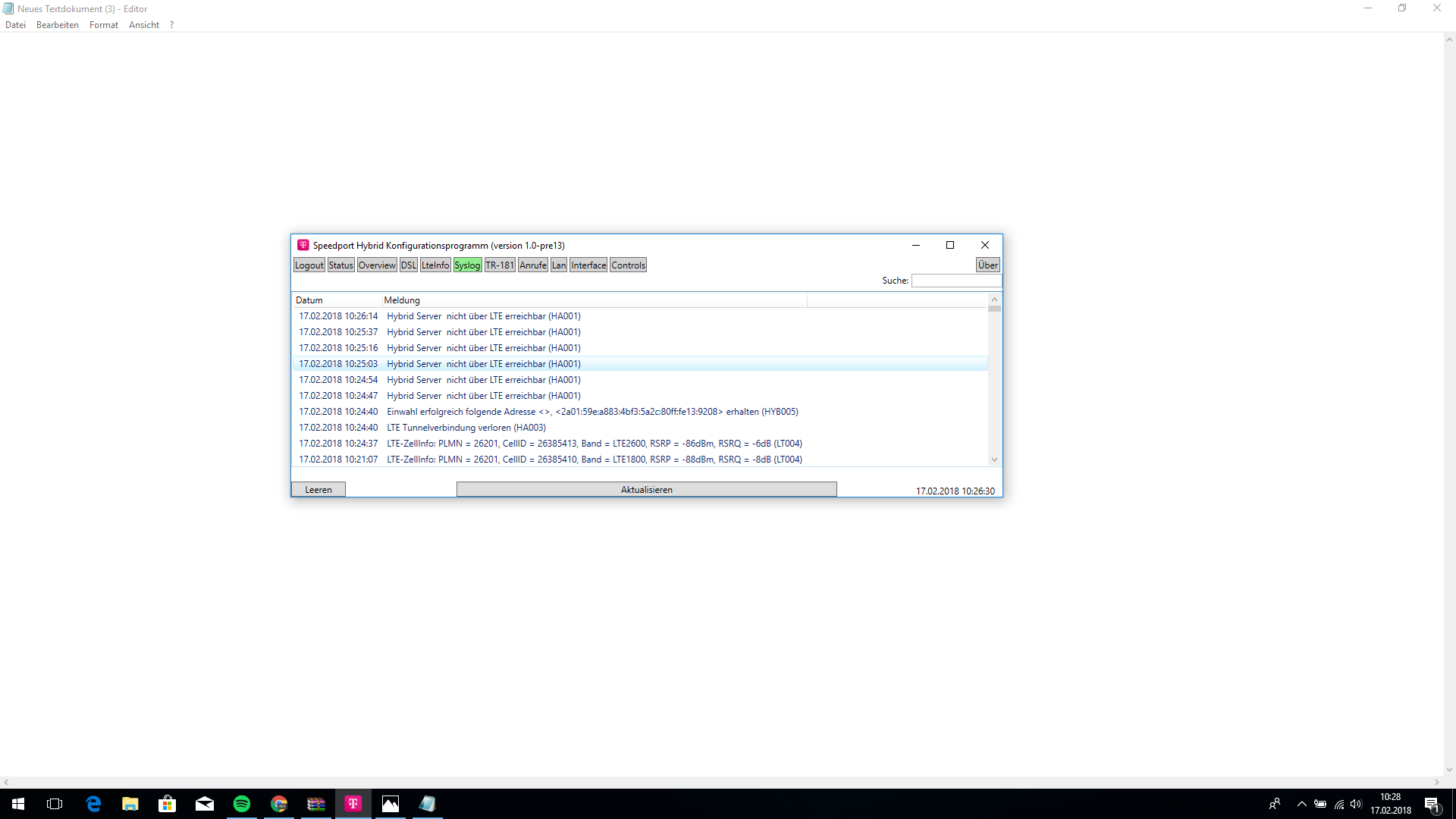Select the LTE2600 ZellInfo log entry
Viewport: 1456px width, 819px height.
coord(640,444)
